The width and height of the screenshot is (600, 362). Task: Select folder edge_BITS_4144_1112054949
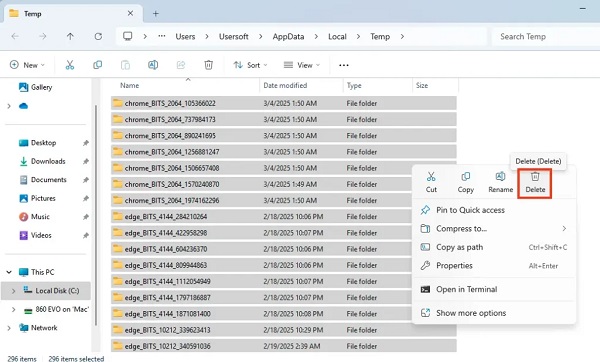click(x=284, y=281)
